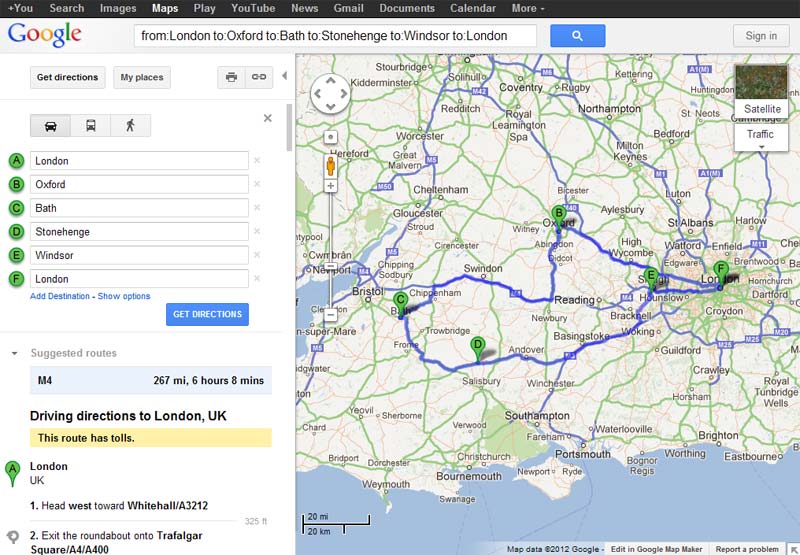
Task: Click the Pegman street view icon
Action: click(x=331, y=164)
